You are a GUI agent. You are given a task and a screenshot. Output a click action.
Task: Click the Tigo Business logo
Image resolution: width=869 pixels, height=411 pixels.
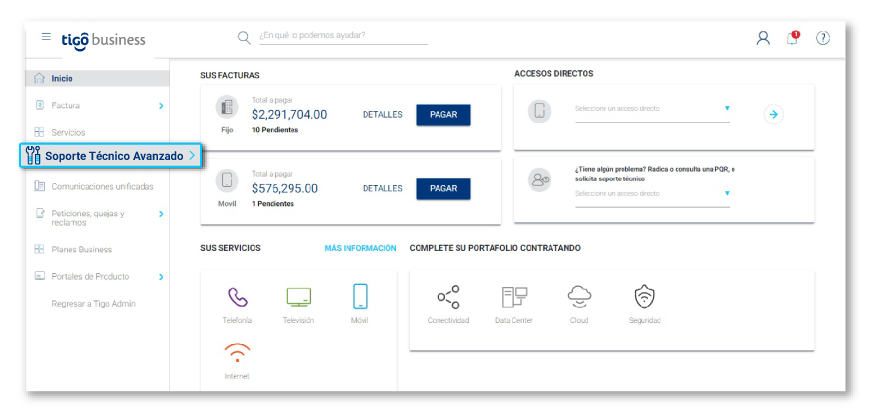coord(103,40)
